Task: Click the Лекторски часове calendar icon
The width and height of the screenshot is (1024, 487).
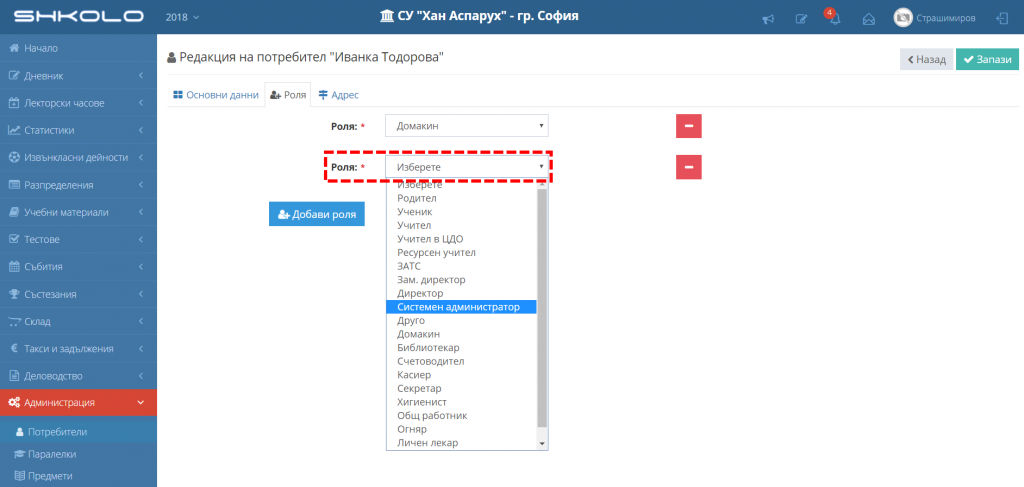Action: tap(13, 103)
